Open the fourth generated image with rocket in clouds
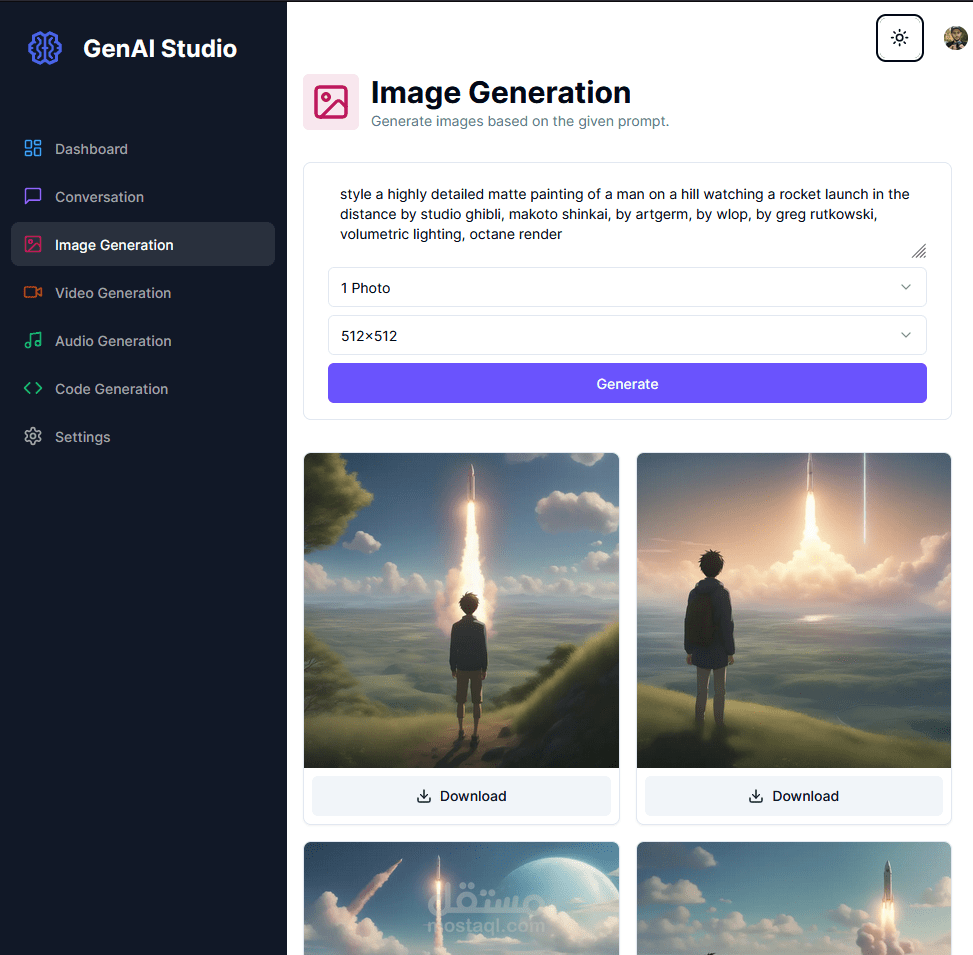This screenshot has width=973, height=955. [x=794, y=898]
